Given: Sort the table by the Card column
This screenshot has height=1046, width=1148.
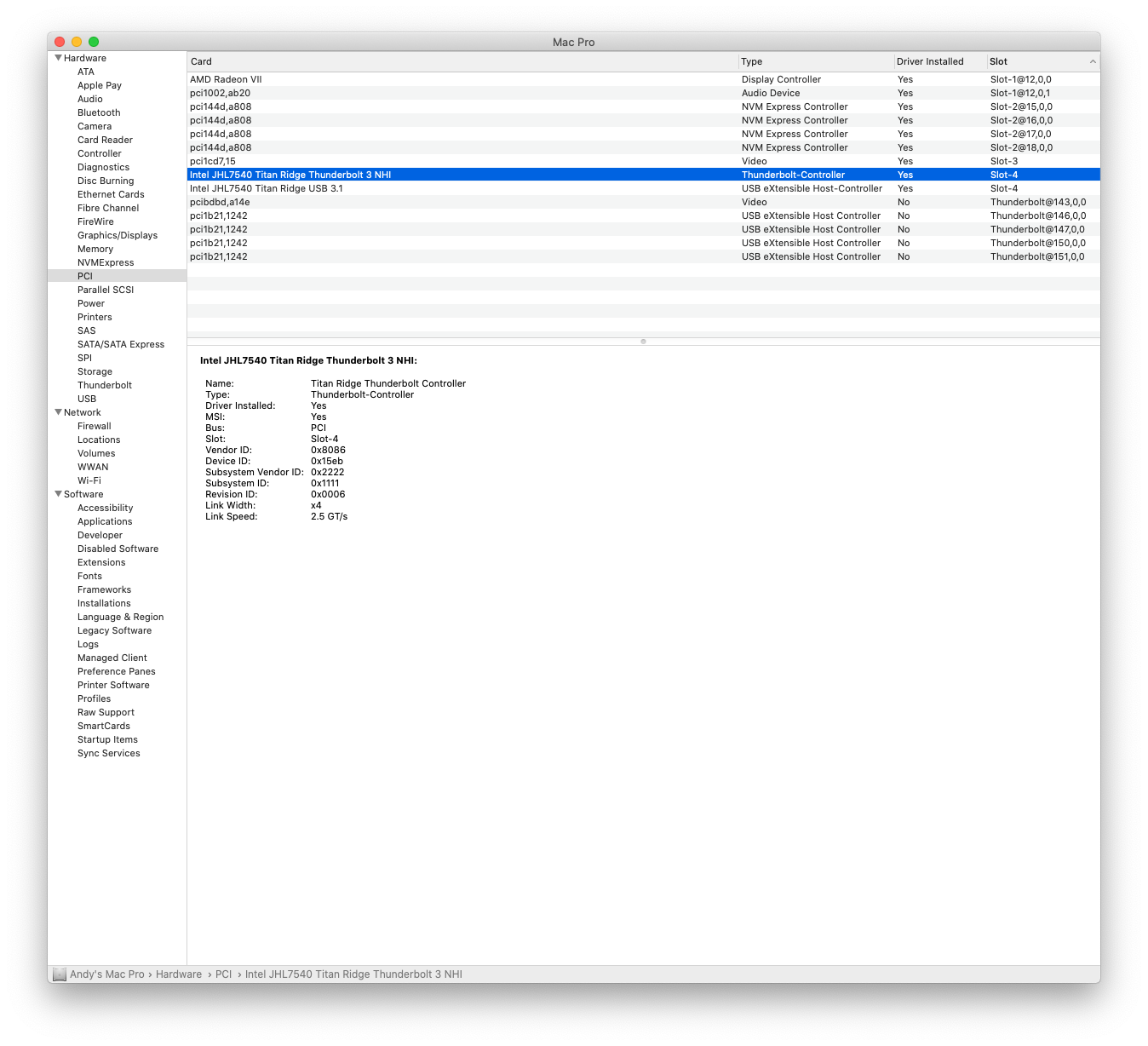Looking at the screenshot, I should 462,61.
